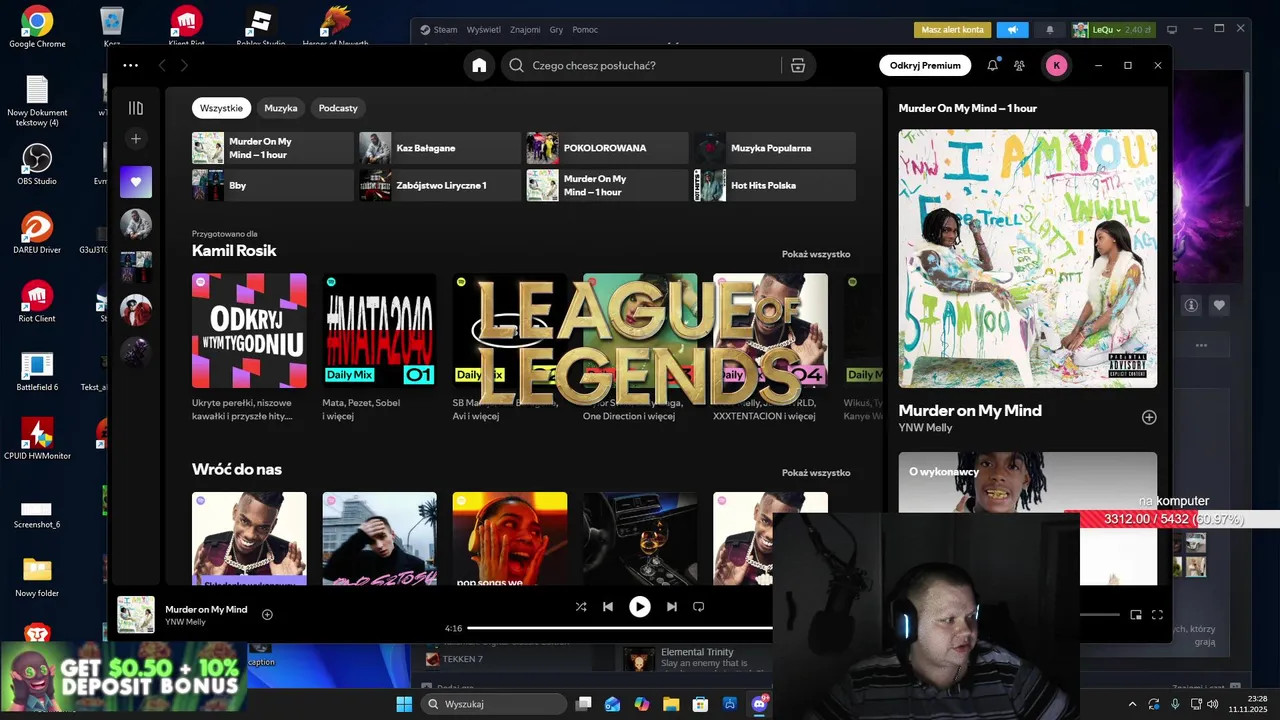Click Masz alert konta in Steam
The width and height of the screenshot is (1280, 720).
(x=952, y=30)
